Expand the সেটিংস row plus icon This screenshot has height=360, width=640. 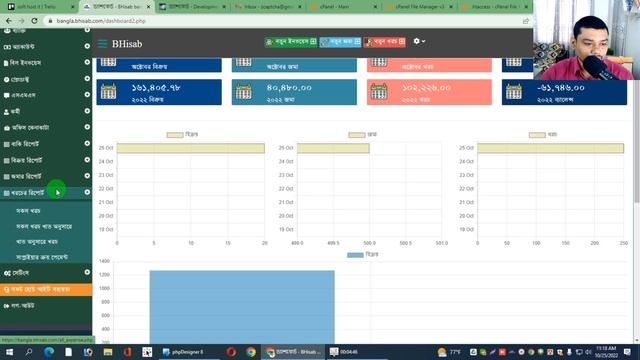pyautogui.click(x=87, y=272)
